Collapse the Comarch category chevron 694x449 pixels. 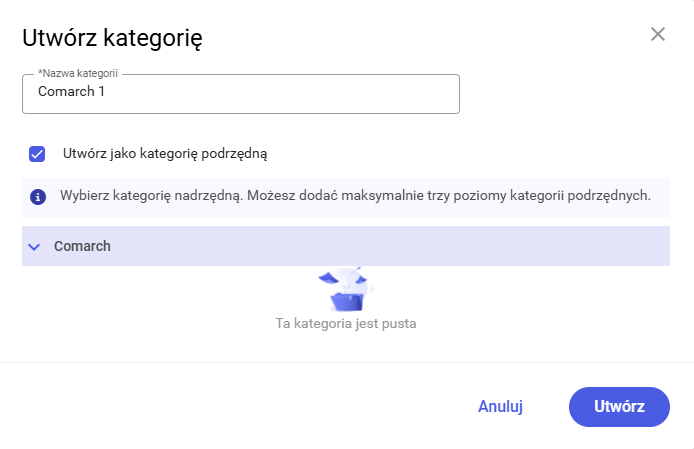point(34,247)
